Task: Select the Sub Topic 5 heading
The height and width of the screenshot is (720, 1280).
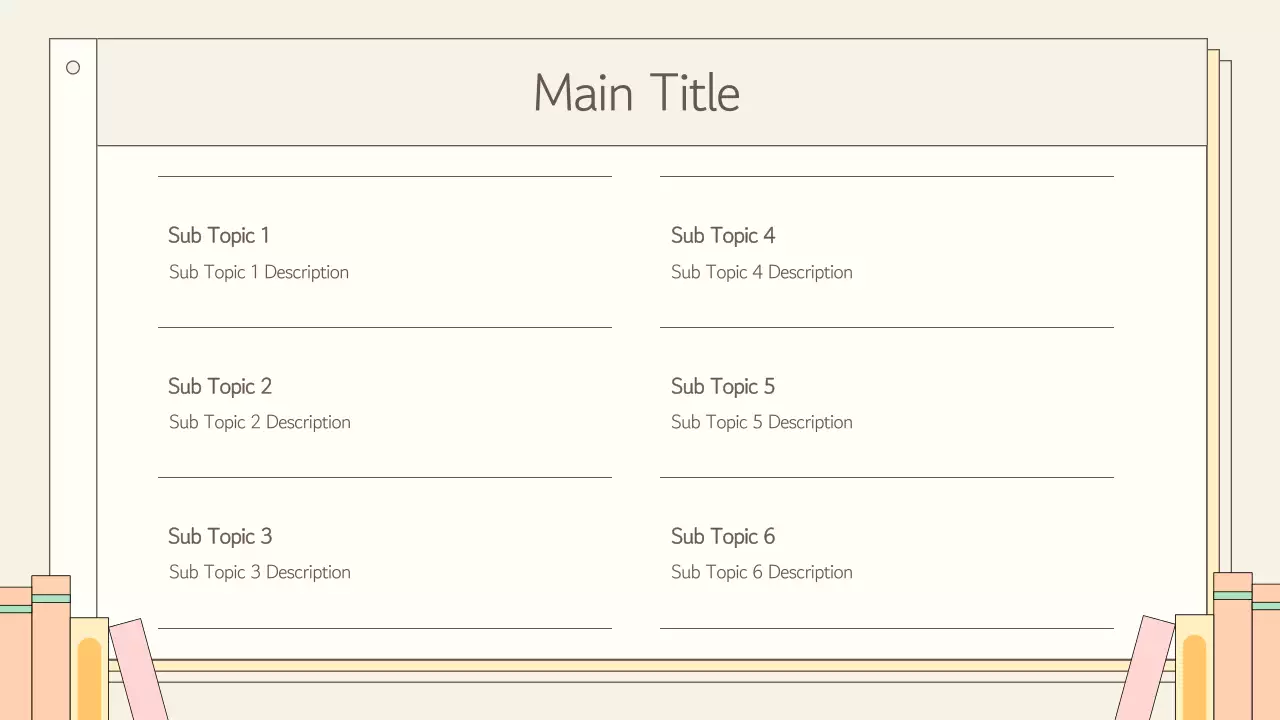Action: (722, 386)
